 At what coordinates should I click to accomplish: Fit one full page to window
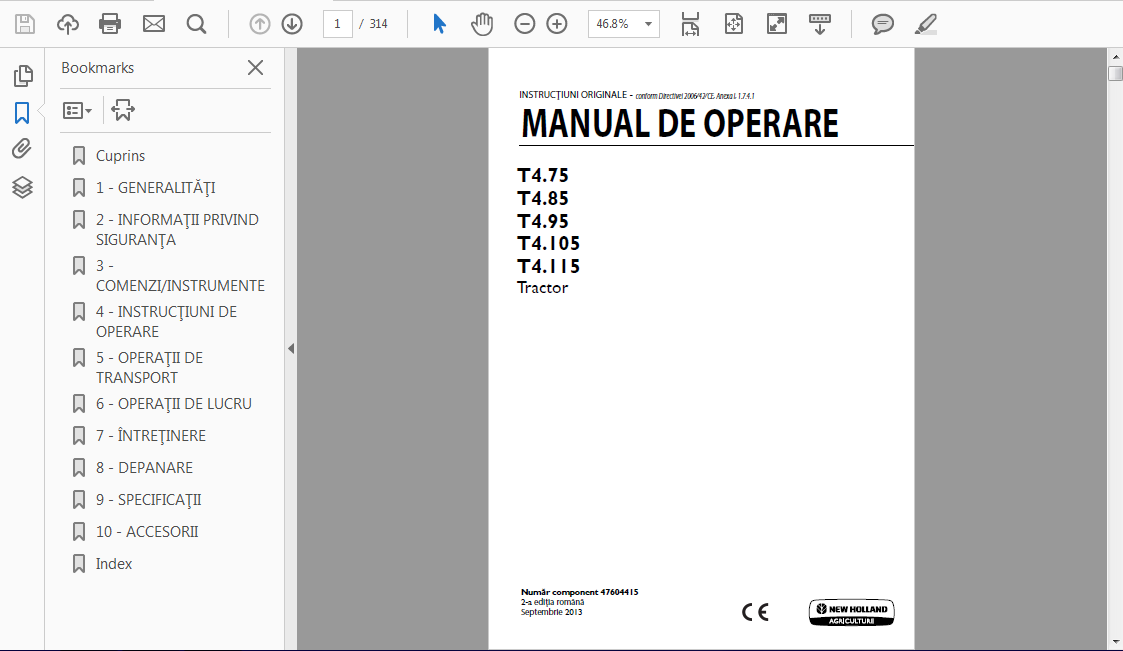click(733, 24)
